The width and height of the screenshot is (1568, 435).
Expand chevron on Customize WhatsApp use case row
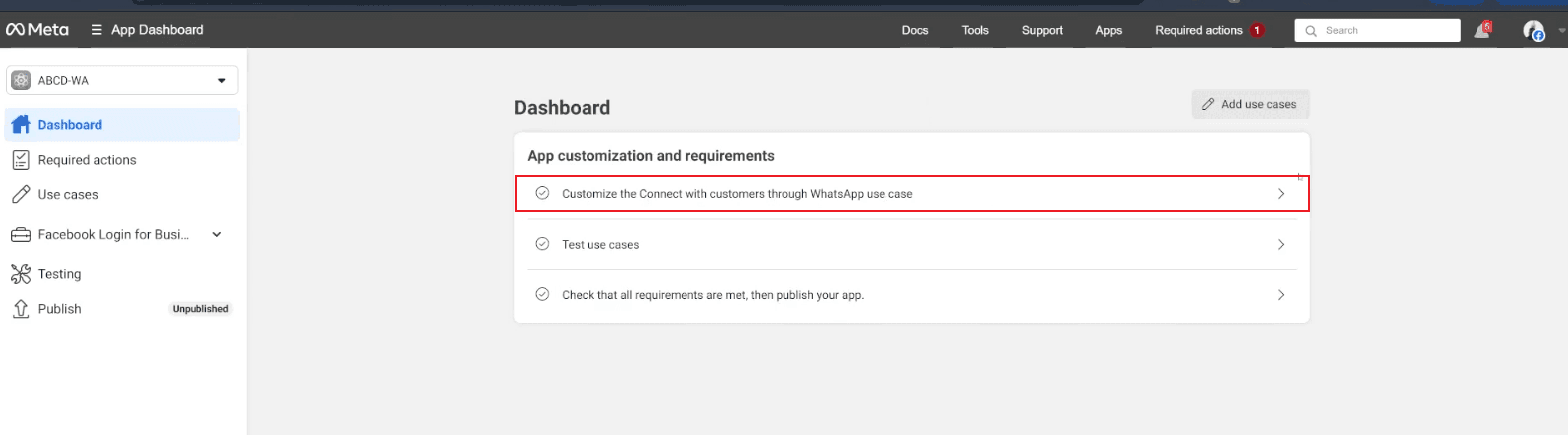pyautogui.click(x=1281, y=194)
